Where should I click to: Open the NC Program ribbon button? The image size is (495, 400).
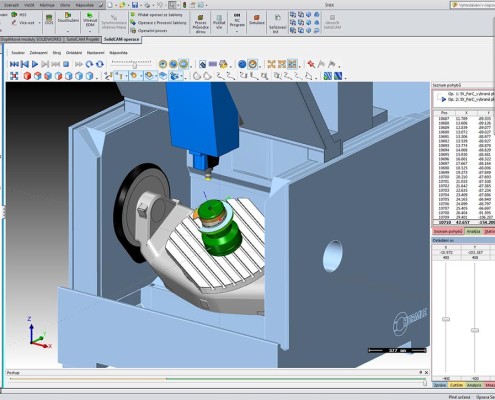click(237, 22)
